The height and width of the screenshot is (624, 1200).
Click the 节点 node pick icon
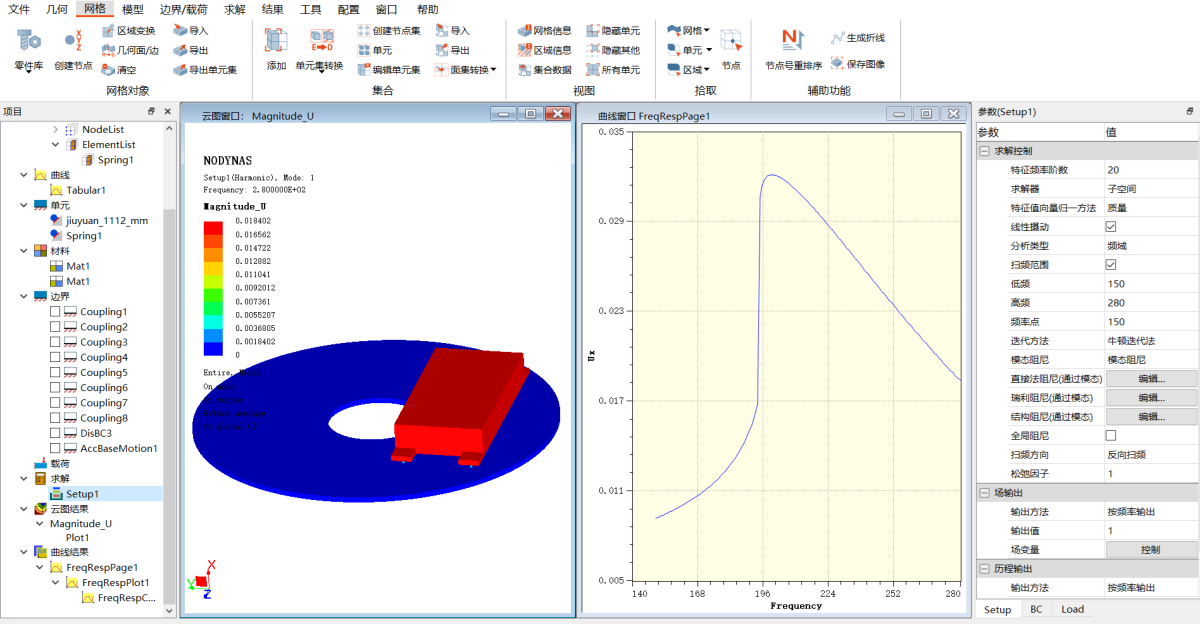pyautogui.click(x=731, y=49)
